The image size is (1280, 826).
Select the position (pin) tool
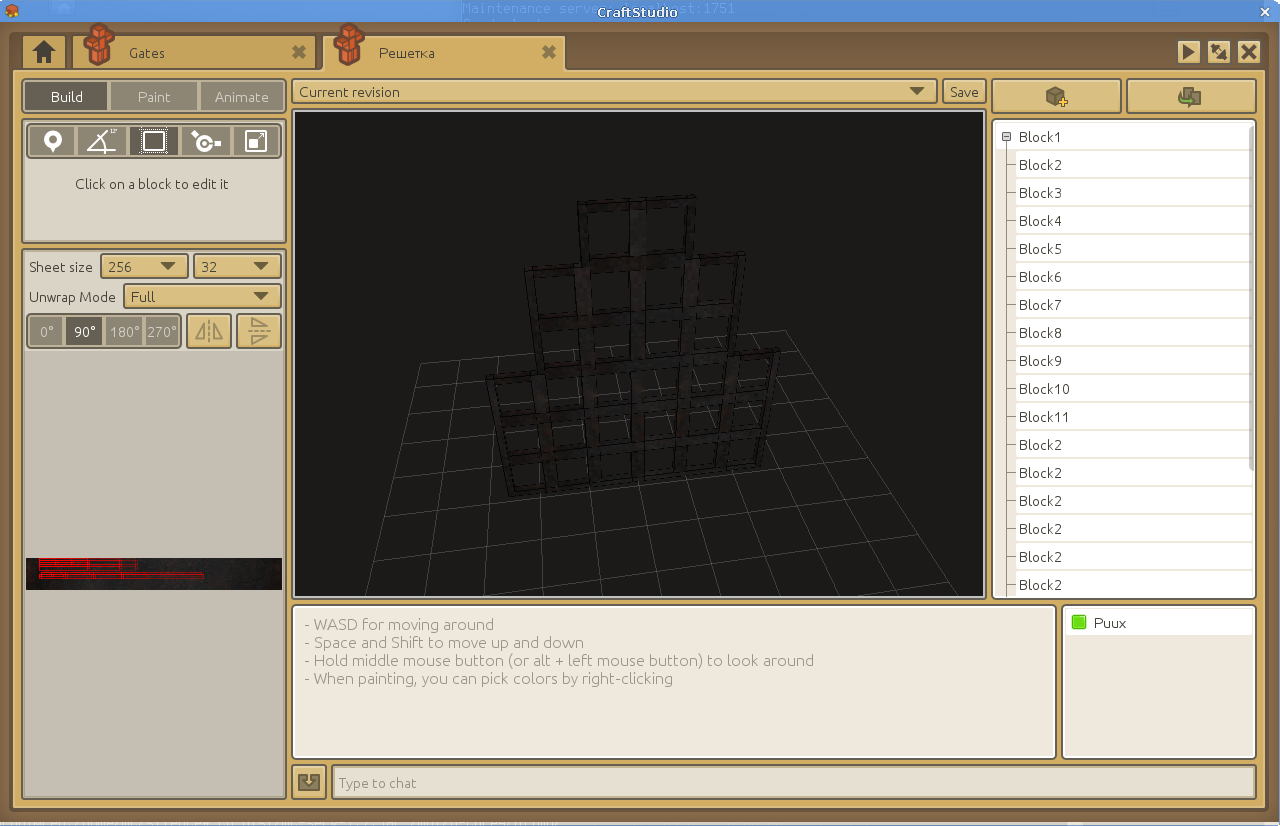(x=52, y=142)
